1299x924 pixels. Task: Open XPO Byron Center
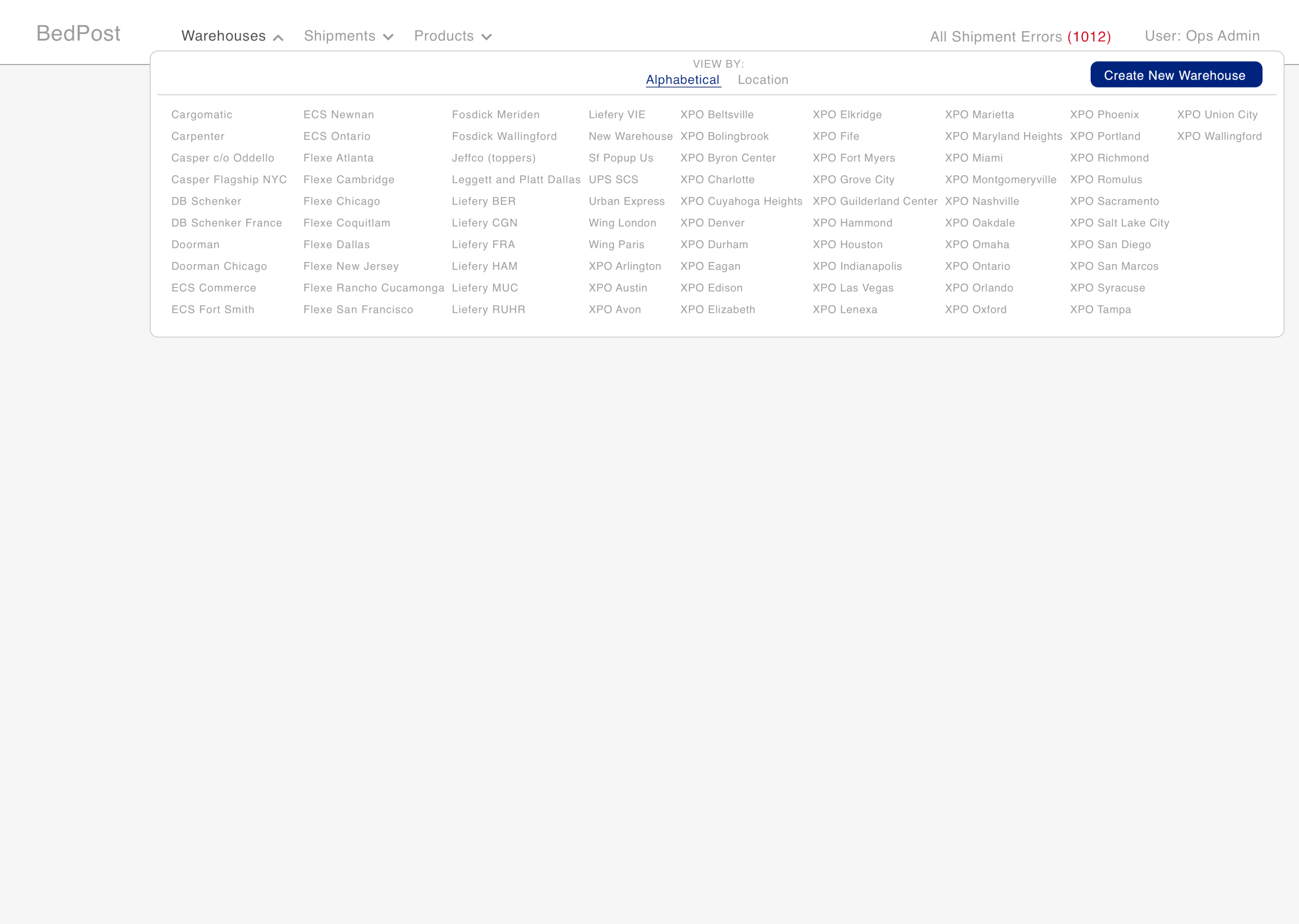pos(728,157)
